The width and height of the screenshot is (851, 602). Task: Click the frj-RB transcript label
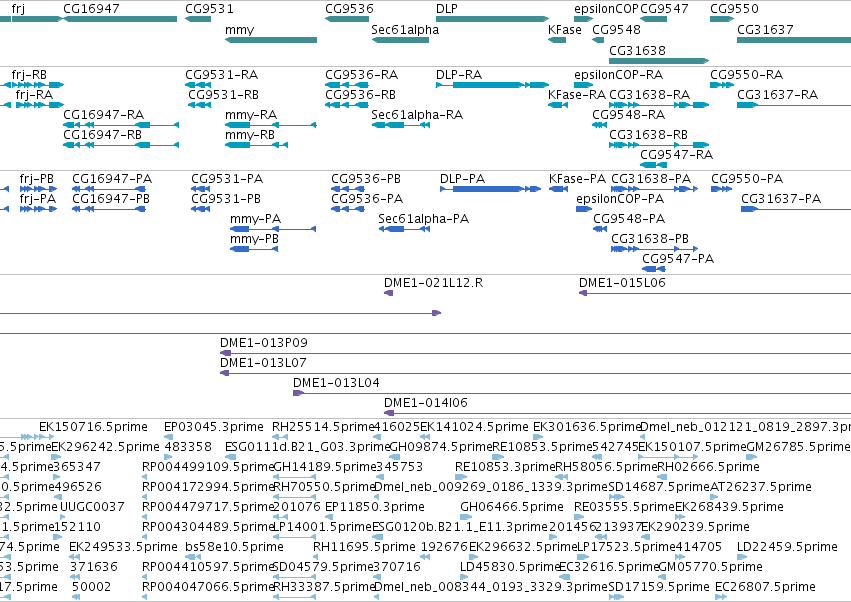point(29,74)
